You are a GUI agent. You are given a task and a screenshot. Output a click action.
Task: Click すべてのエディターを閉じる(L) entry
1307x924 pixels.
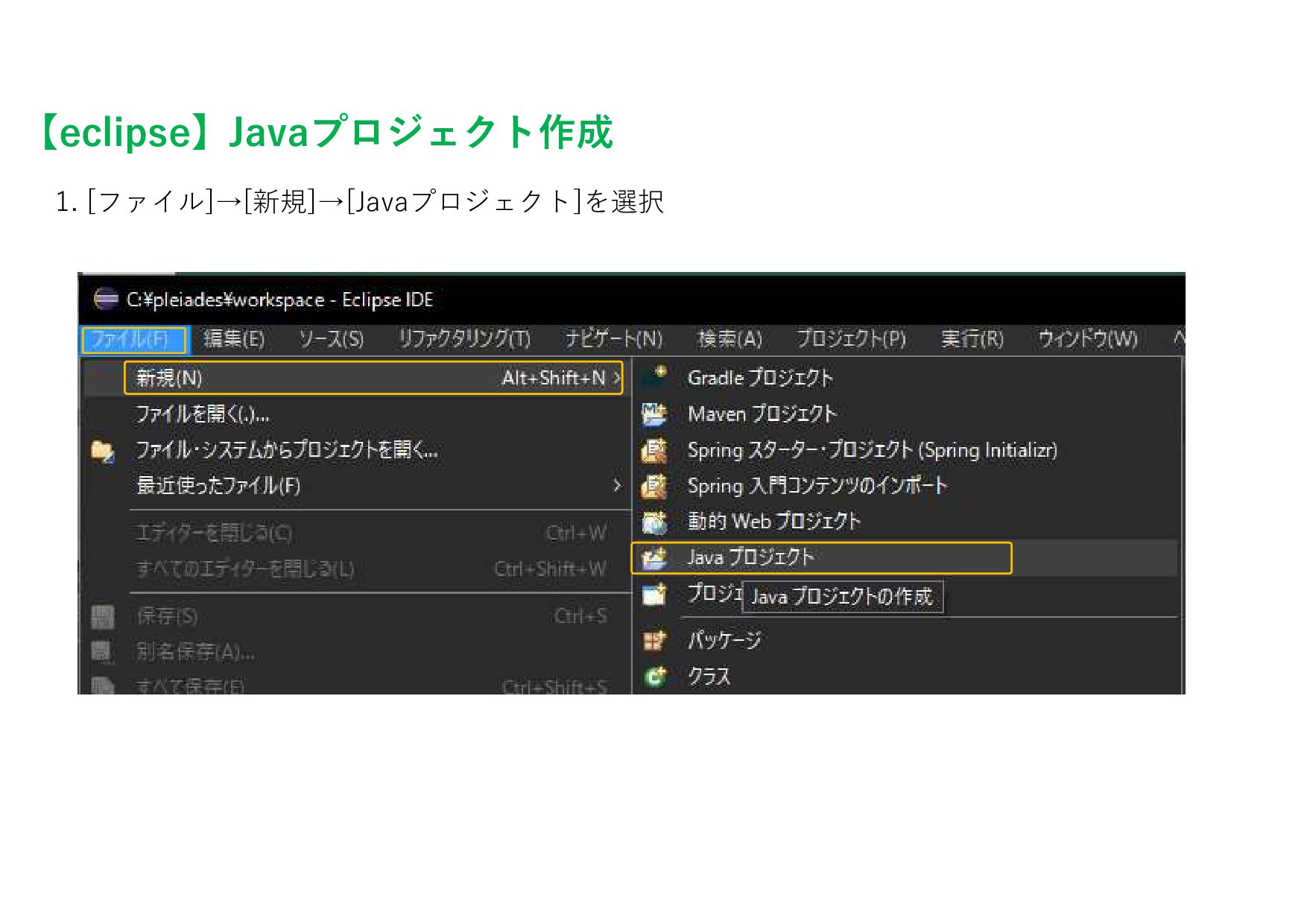[x=245, y=569]
